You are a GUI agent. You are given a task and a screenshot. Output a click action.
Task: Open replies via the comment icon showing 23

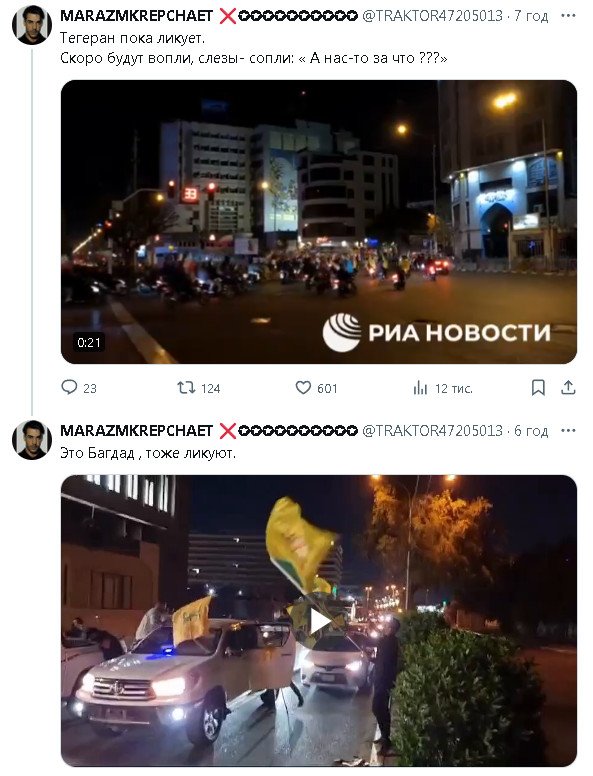click(x=79, y=388)
